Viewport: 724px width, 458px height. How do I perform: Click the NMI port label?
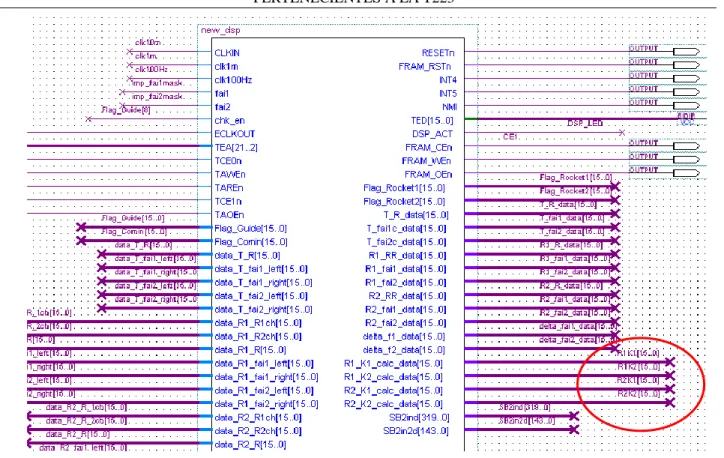[x=450, y=107]
